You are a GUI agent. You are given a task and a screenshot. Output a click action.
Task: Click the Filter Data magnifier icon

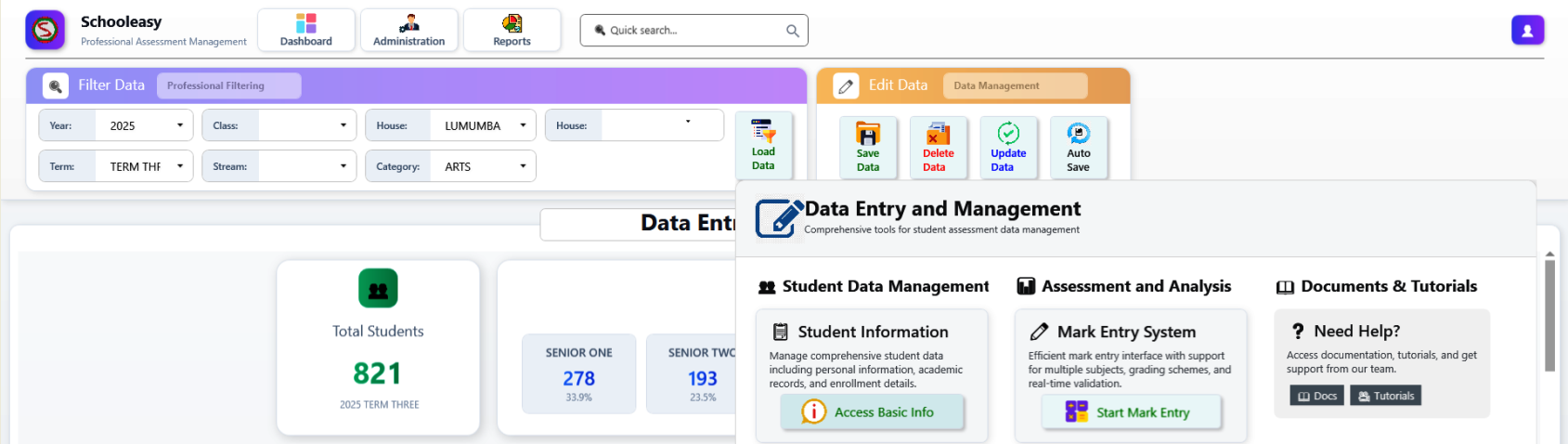pyautogui.click(x=56, y=86)
